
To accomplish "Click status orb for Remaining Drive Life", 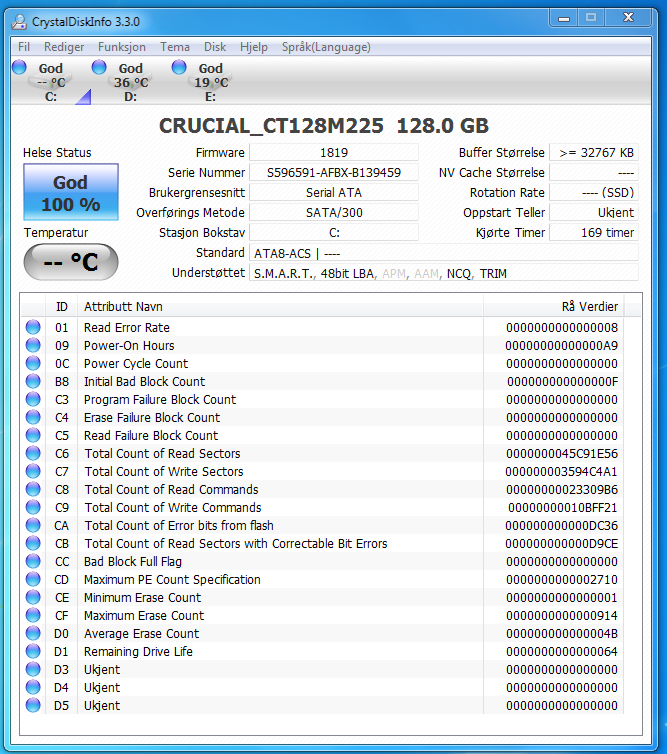I will [33, 651].
